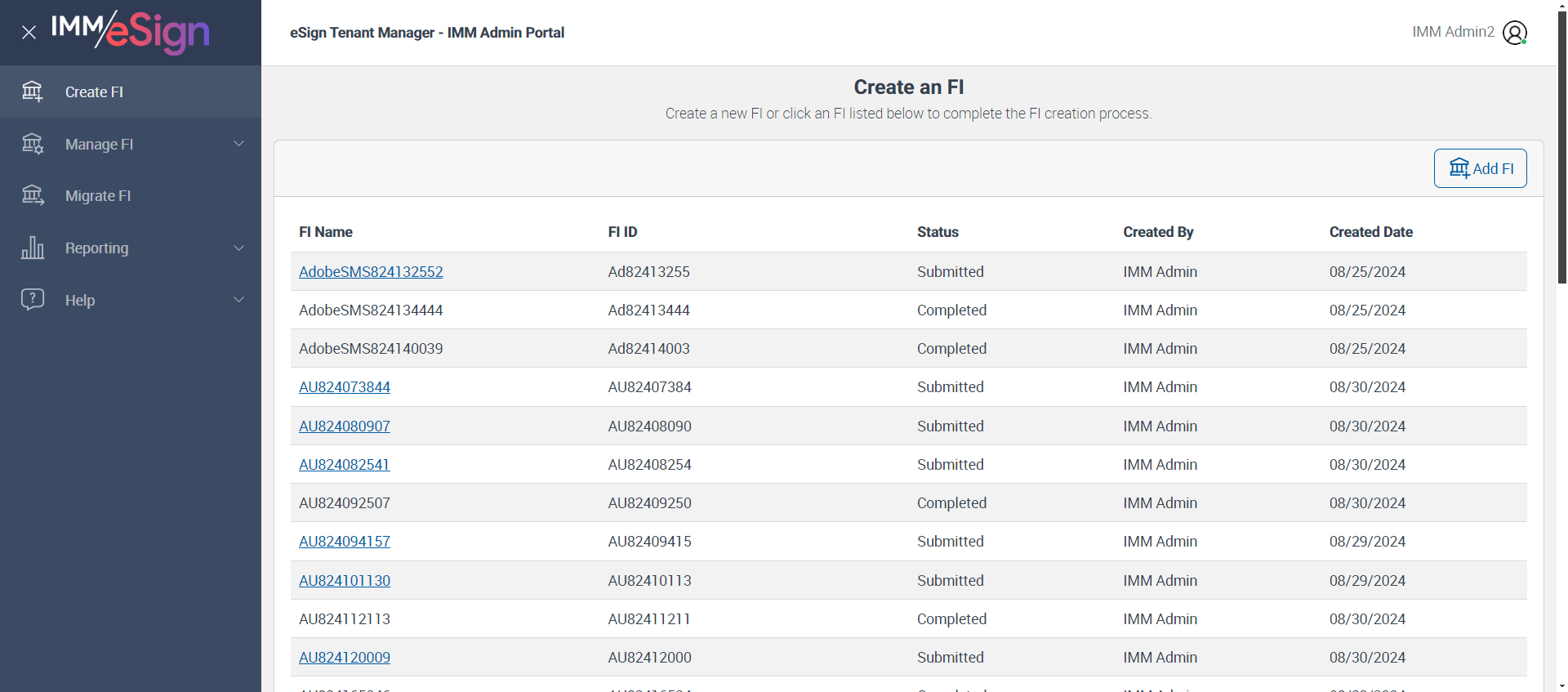
Task: Click FI ID AU82410113
Action: [650, 580]
